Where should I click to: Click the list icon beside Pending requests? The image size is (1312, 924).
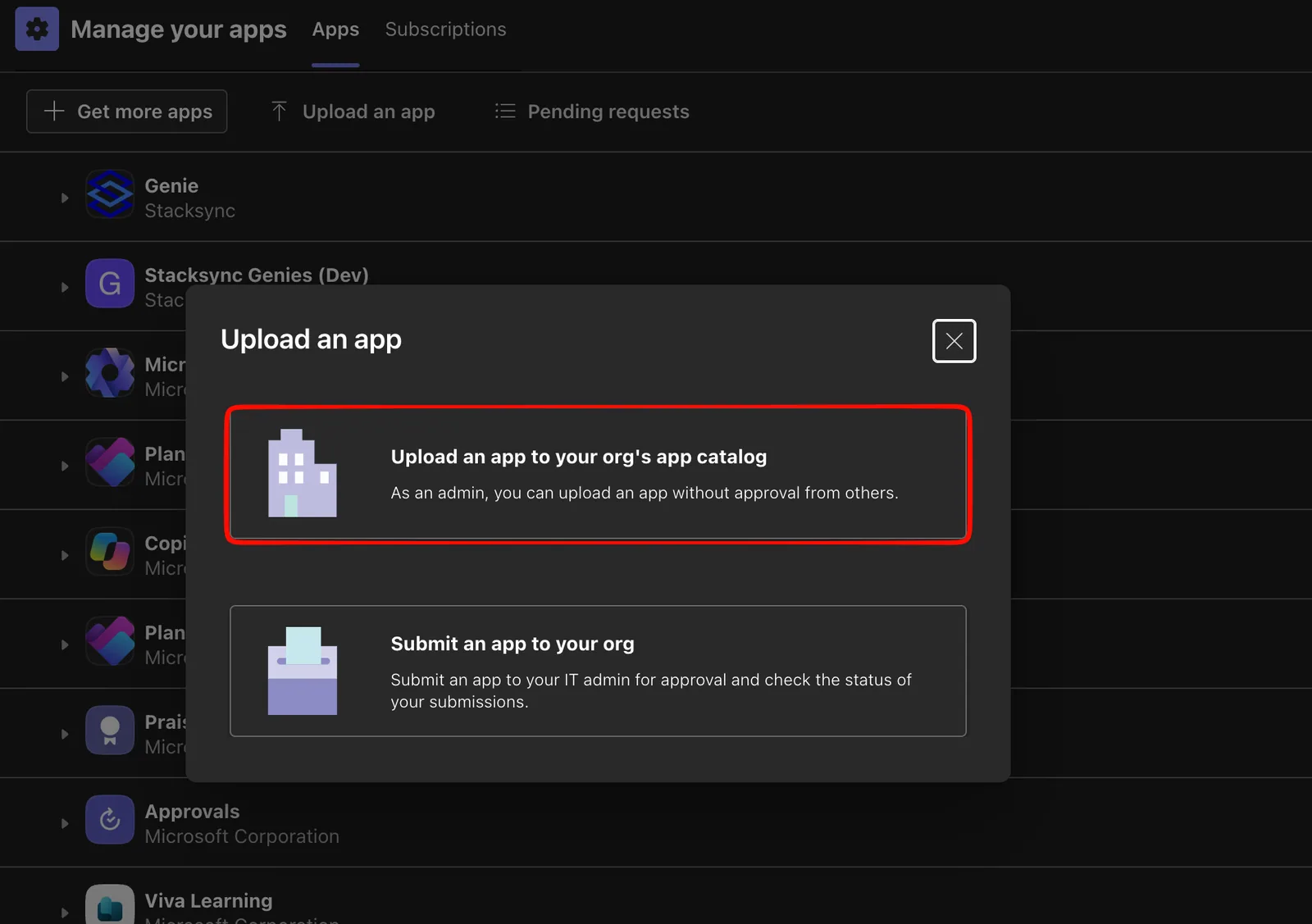(x=505, y=111)
